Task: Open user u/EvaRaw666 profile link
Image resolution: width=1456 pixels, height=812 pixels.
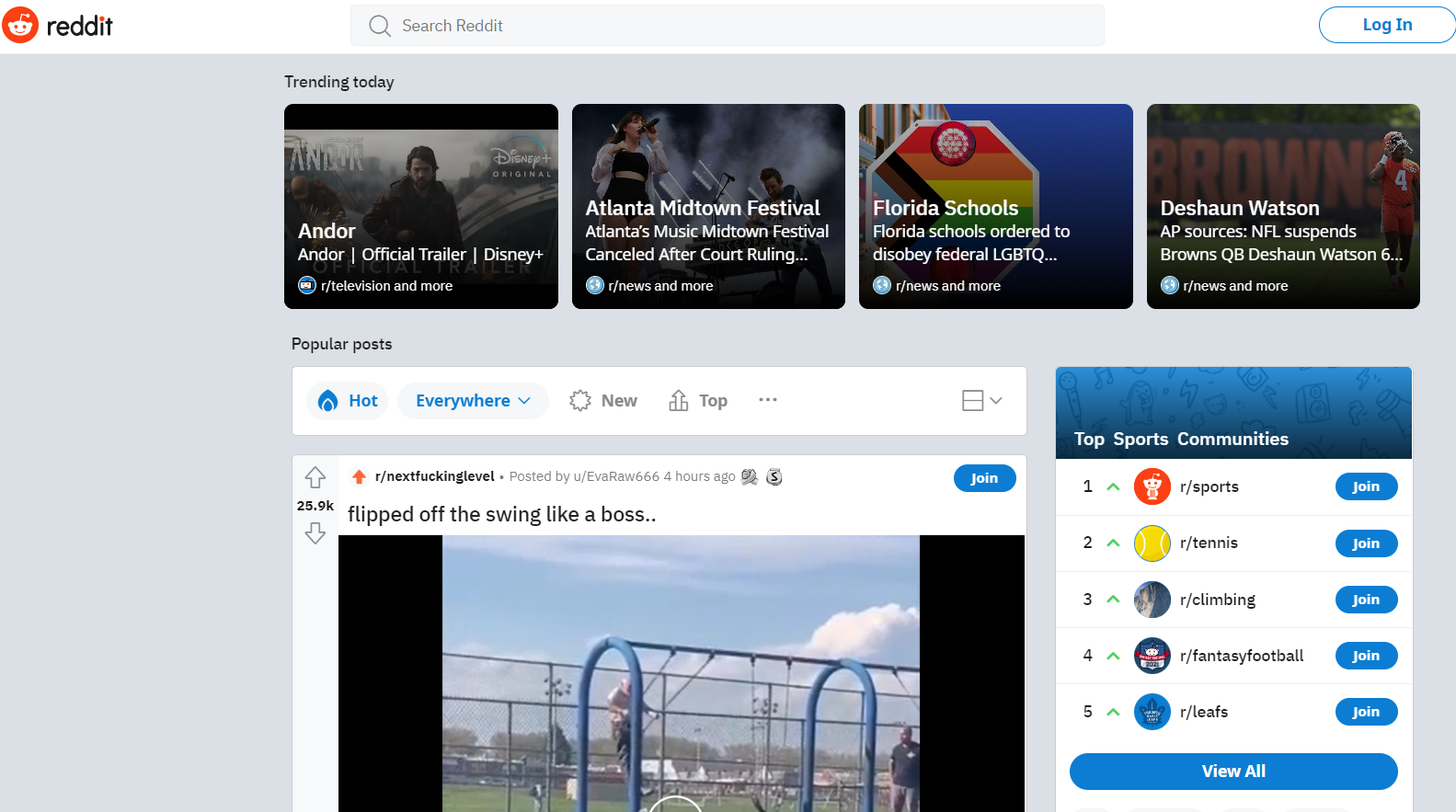Action: point(615,476)
